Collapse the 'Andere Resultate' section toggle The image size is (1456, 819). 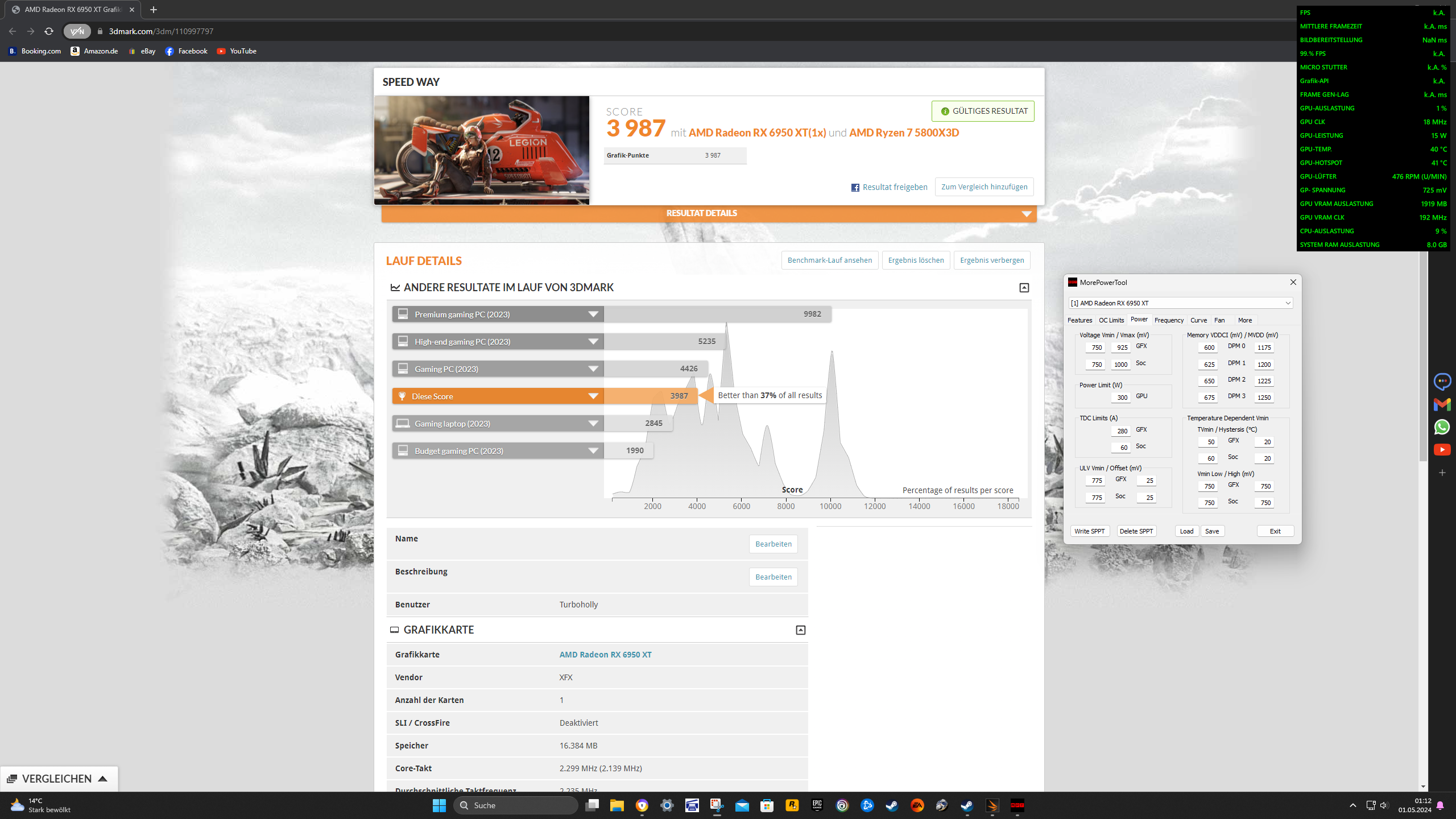[1024, 288]
